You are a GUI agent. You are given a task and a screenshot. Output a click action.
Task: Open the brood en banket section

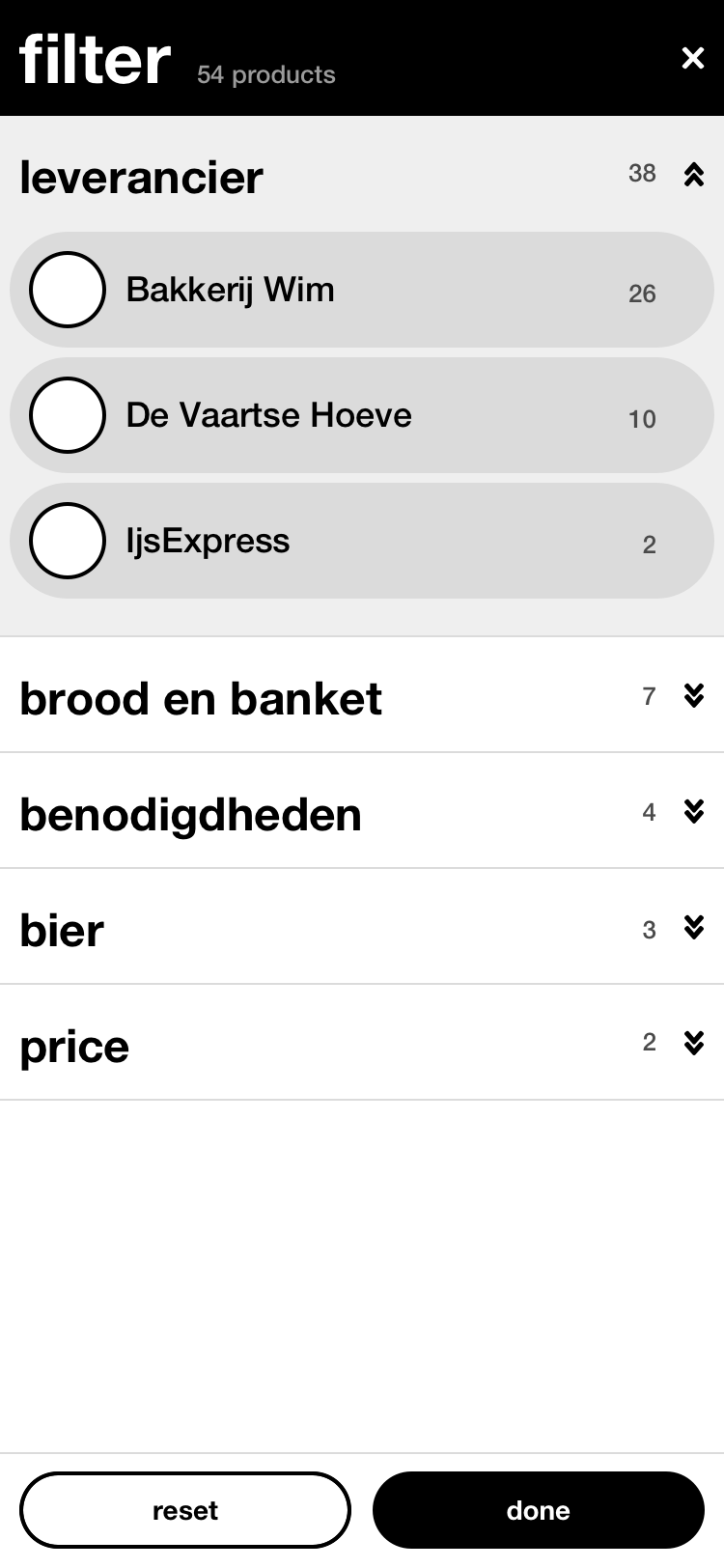pos(362,695)
